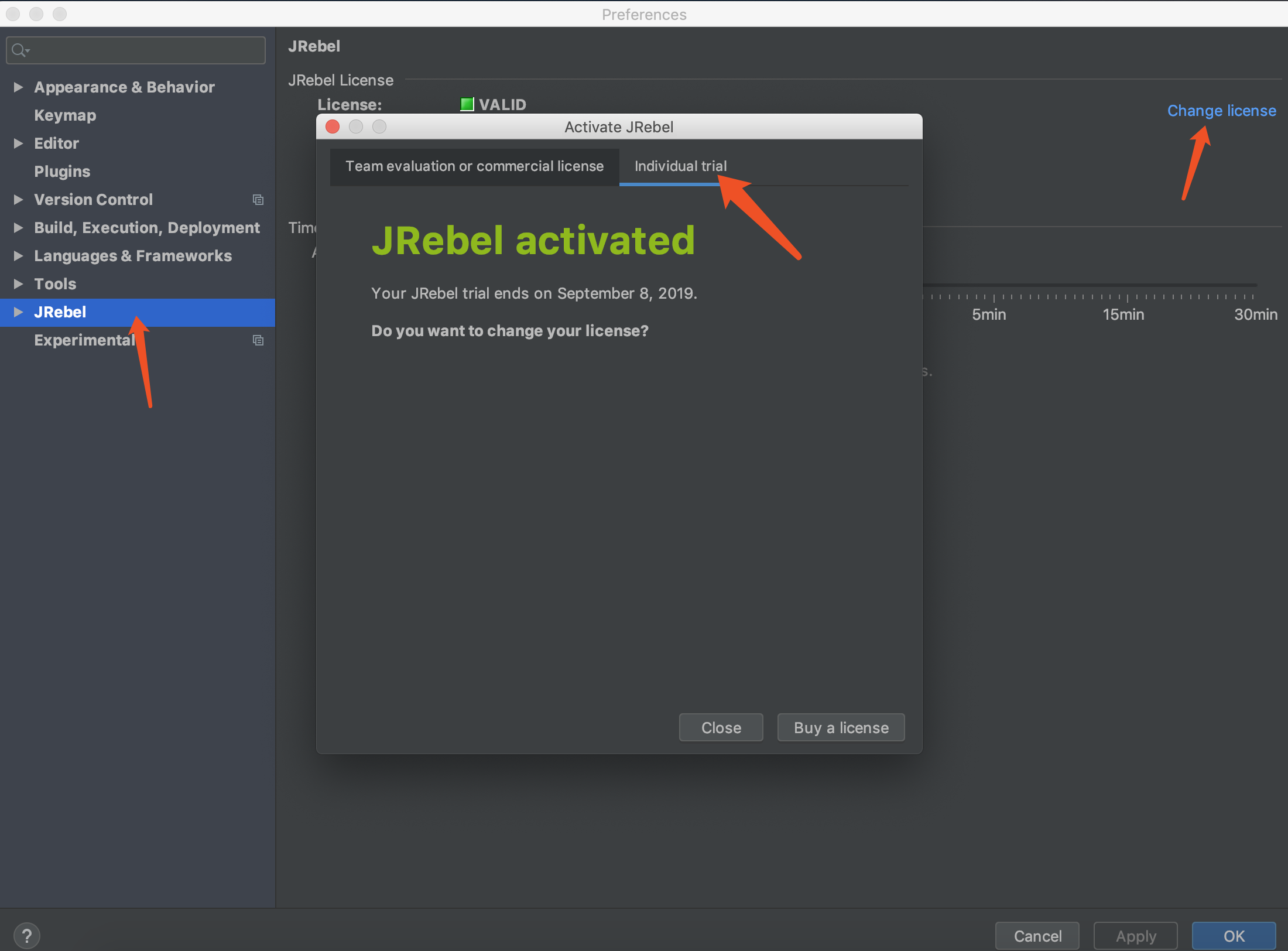Click the green VALID license status icon
The image size is (1288, 951).
pos(467,104)
